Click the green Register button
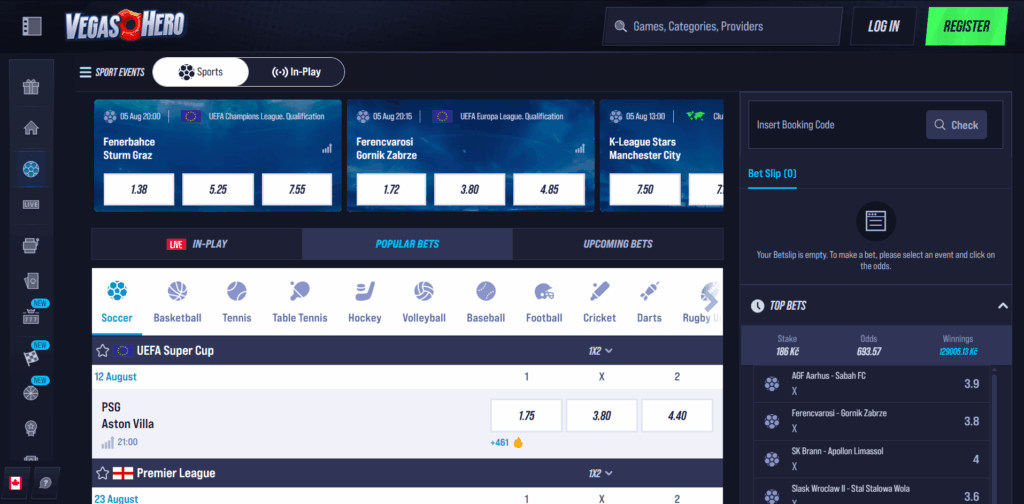The height and width of the screenshot is (504, 1024). [x=967, y=26]
